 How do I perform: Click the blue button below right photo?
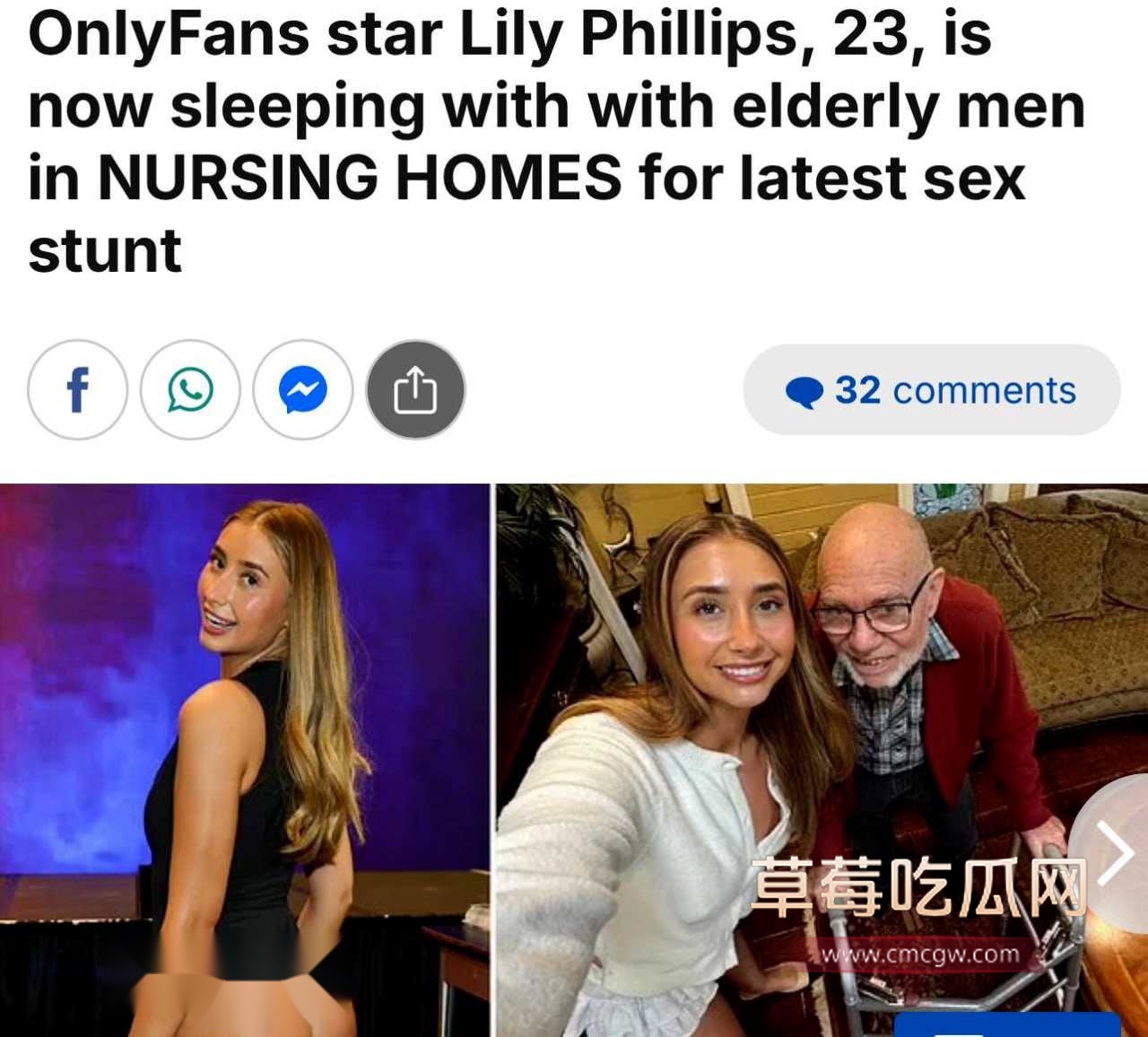pyautogui.click(x=1008, y=1024)
